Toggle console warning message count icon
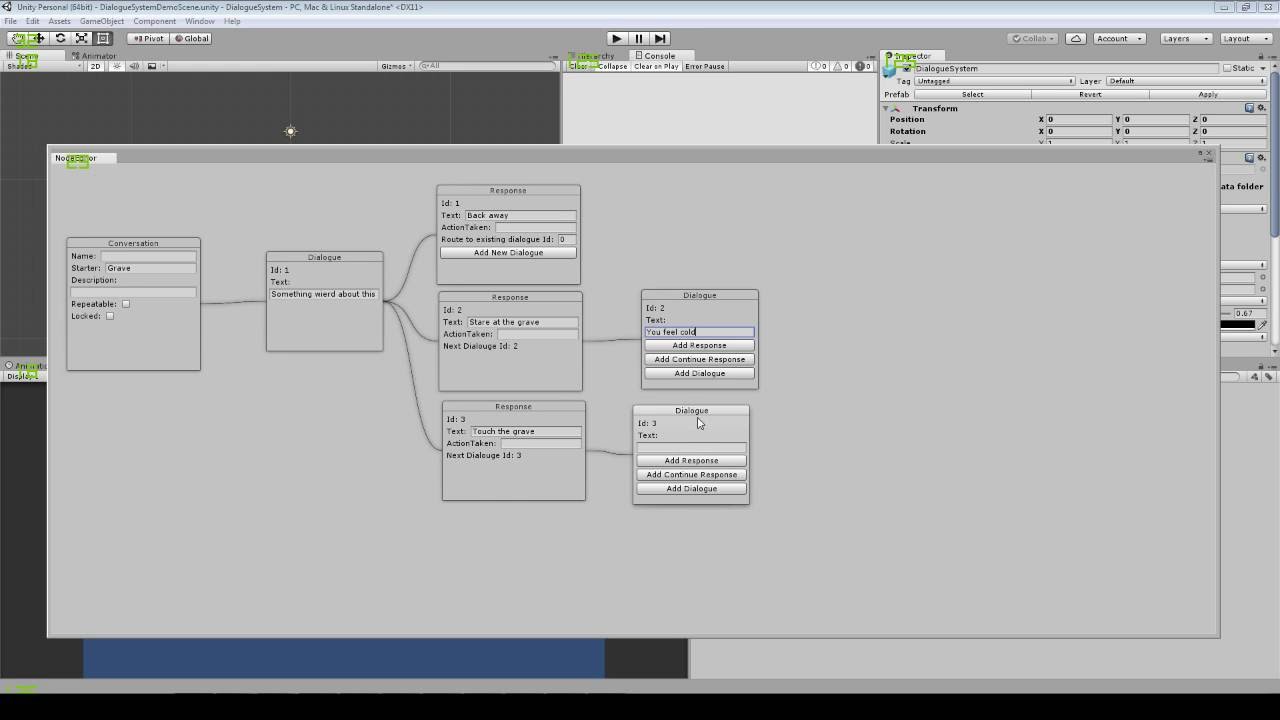1280x720 pixels. click(841, 66)
